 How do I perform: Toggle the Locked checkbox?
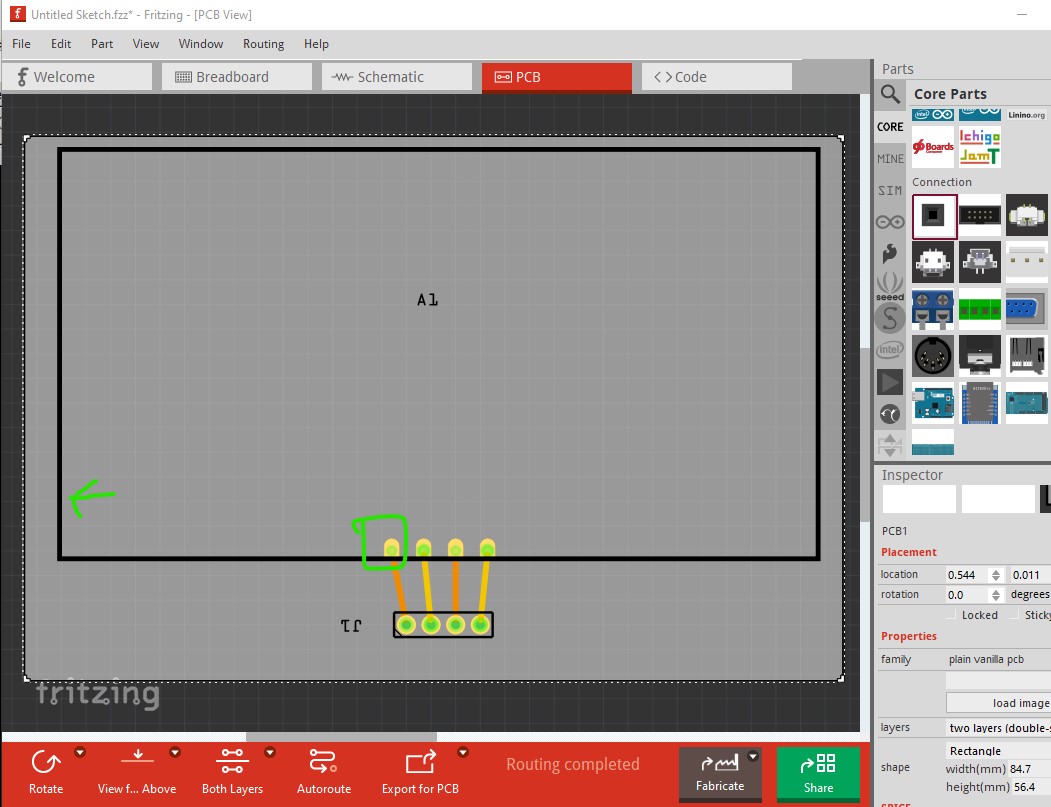pyautogui.click(x=950, y=615)
